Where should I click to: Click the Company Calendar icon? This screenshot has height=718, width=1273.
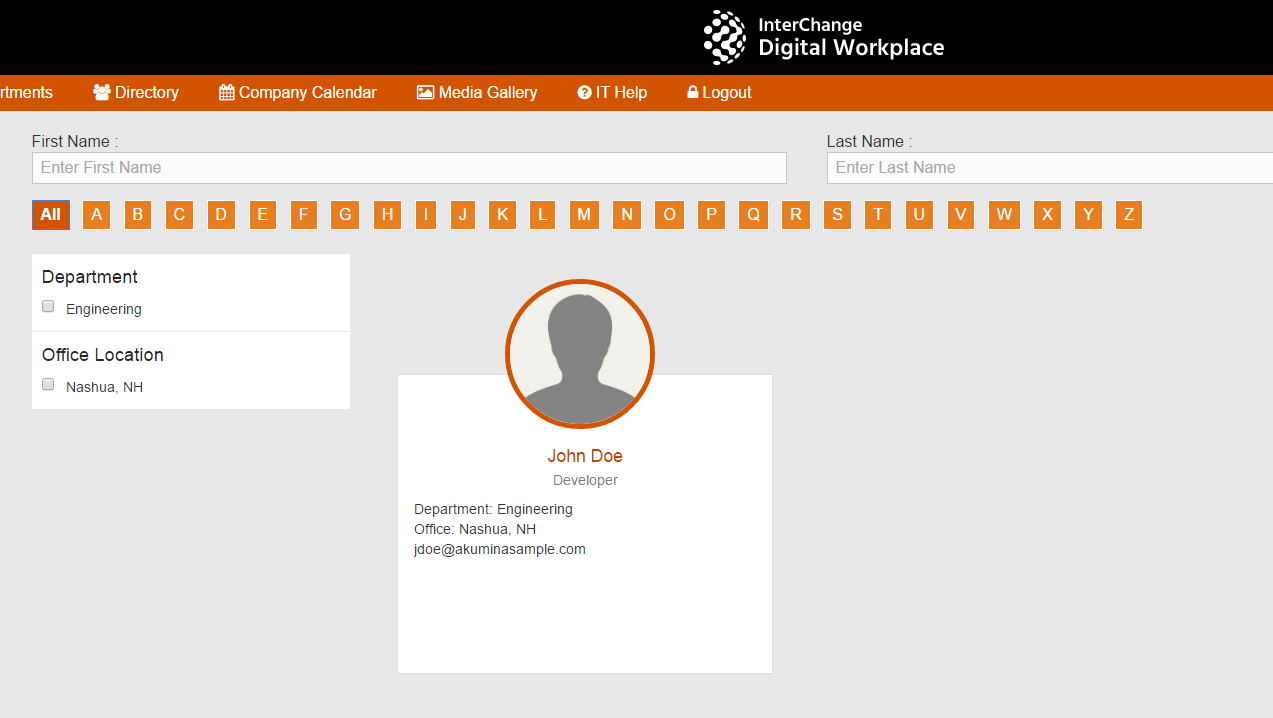click(226, 92)
